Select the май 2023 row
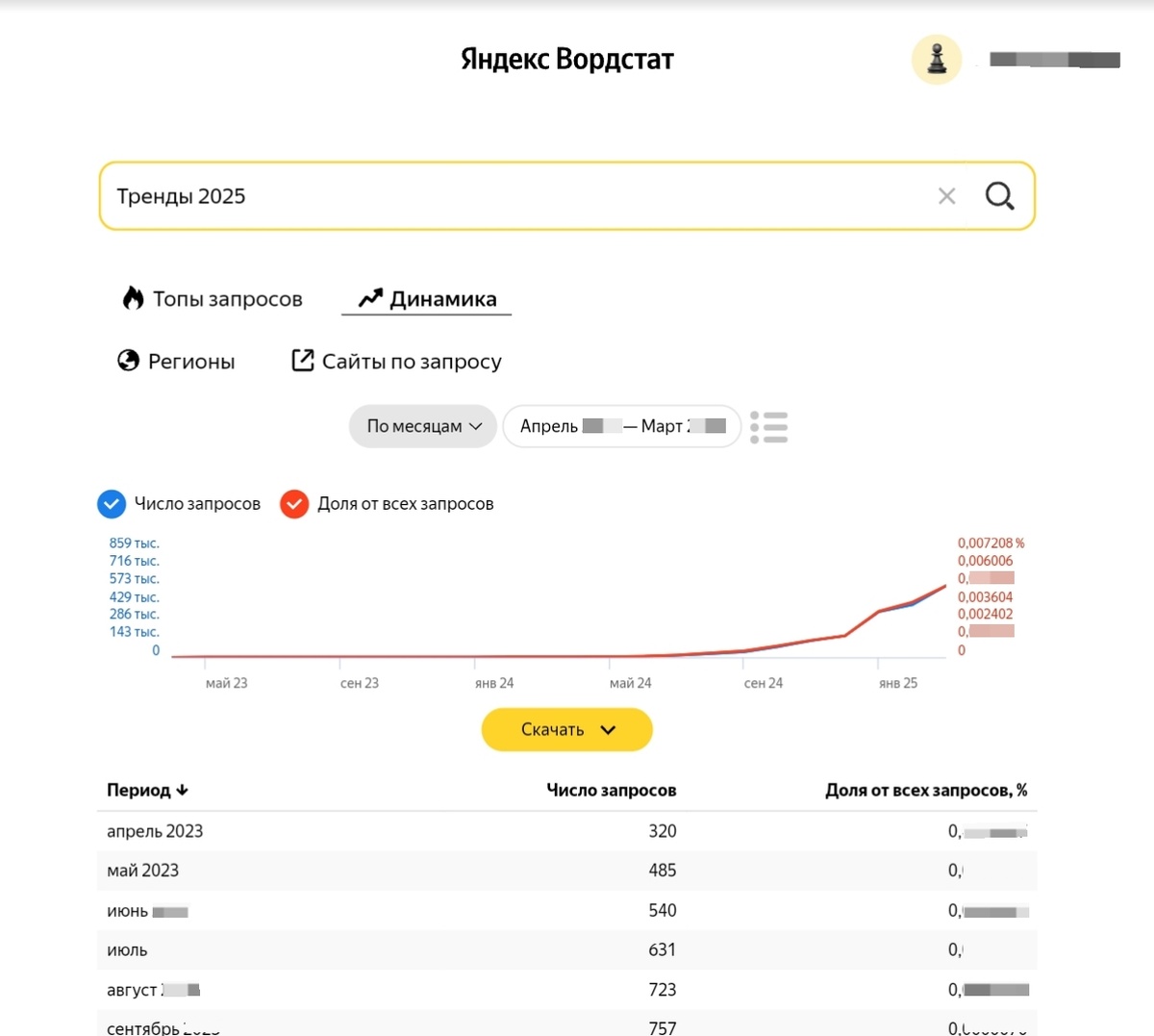 coord(567,871)
